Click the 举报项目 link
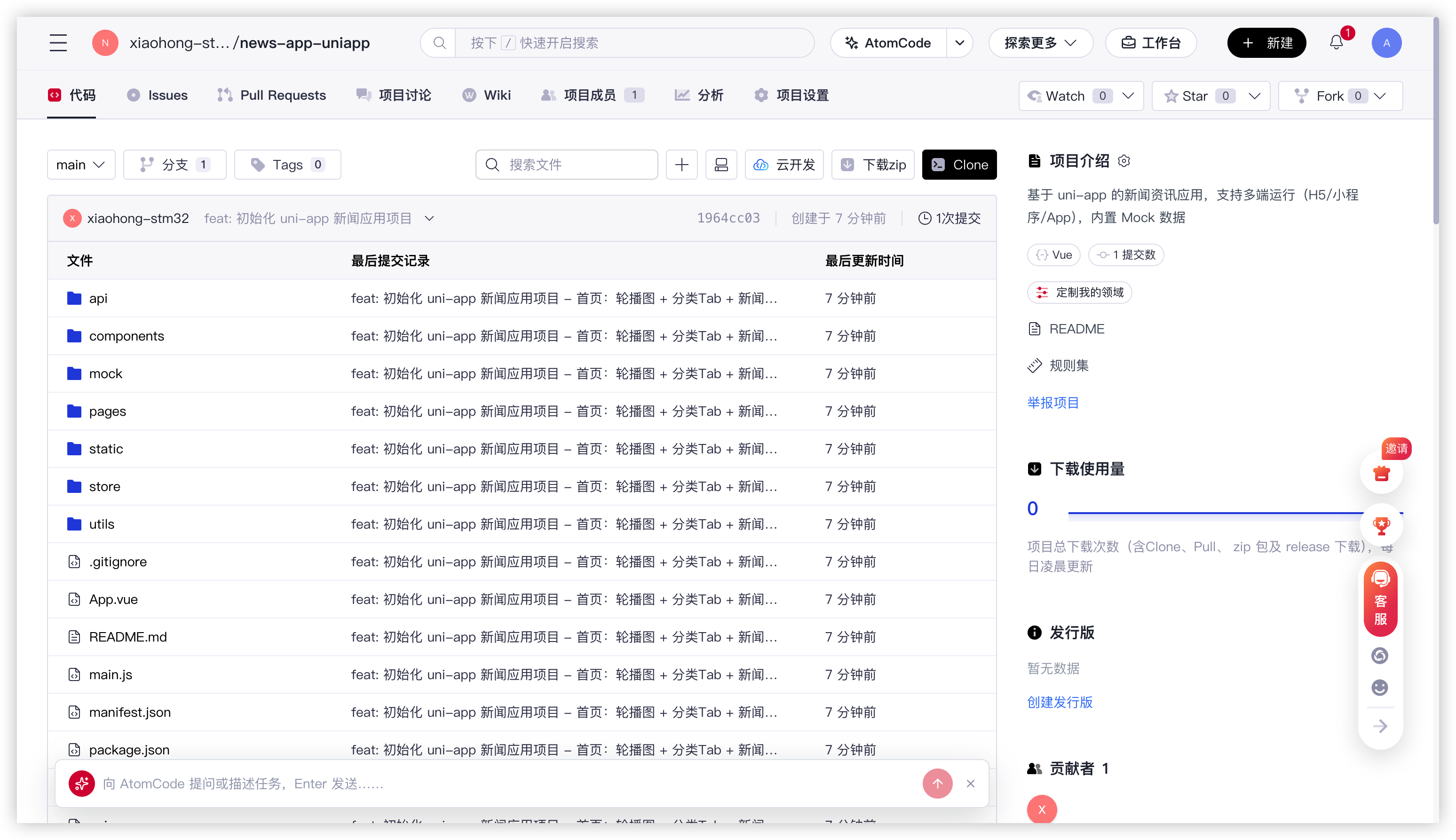 (1053, 403)
